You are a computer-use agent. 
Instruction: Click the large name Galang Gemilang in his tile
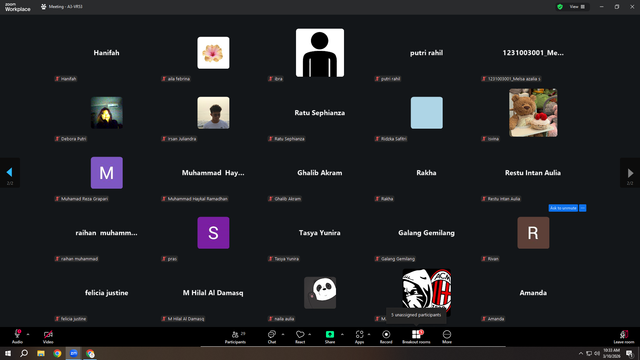click(427, 233)
